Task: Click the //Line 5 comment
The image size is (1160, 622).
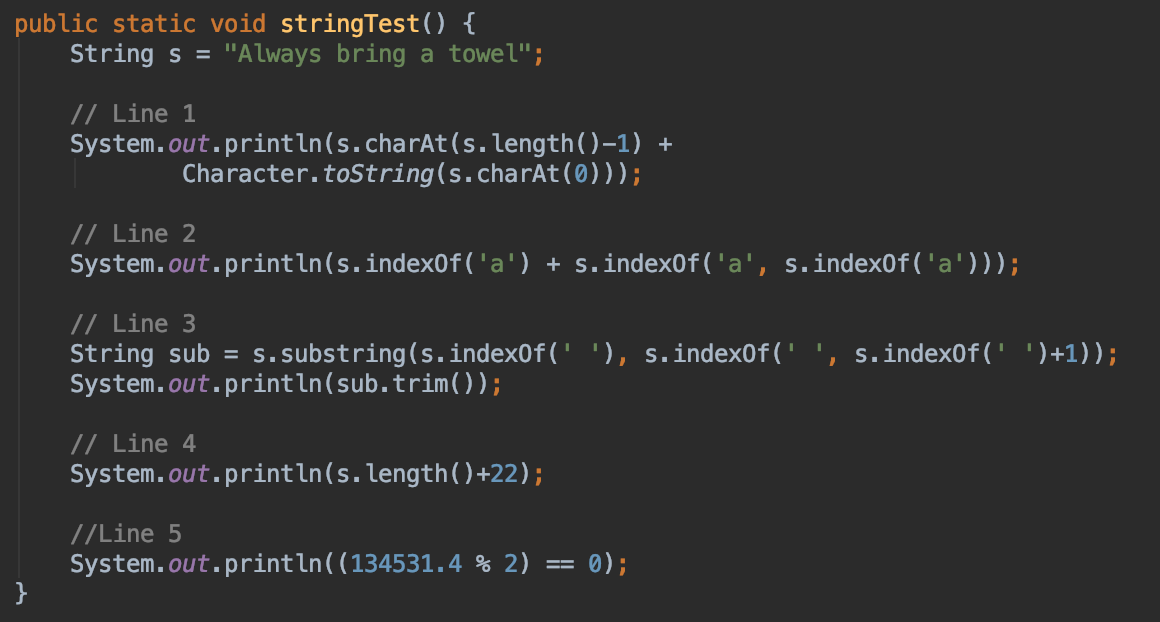Action: coord(126,534)
